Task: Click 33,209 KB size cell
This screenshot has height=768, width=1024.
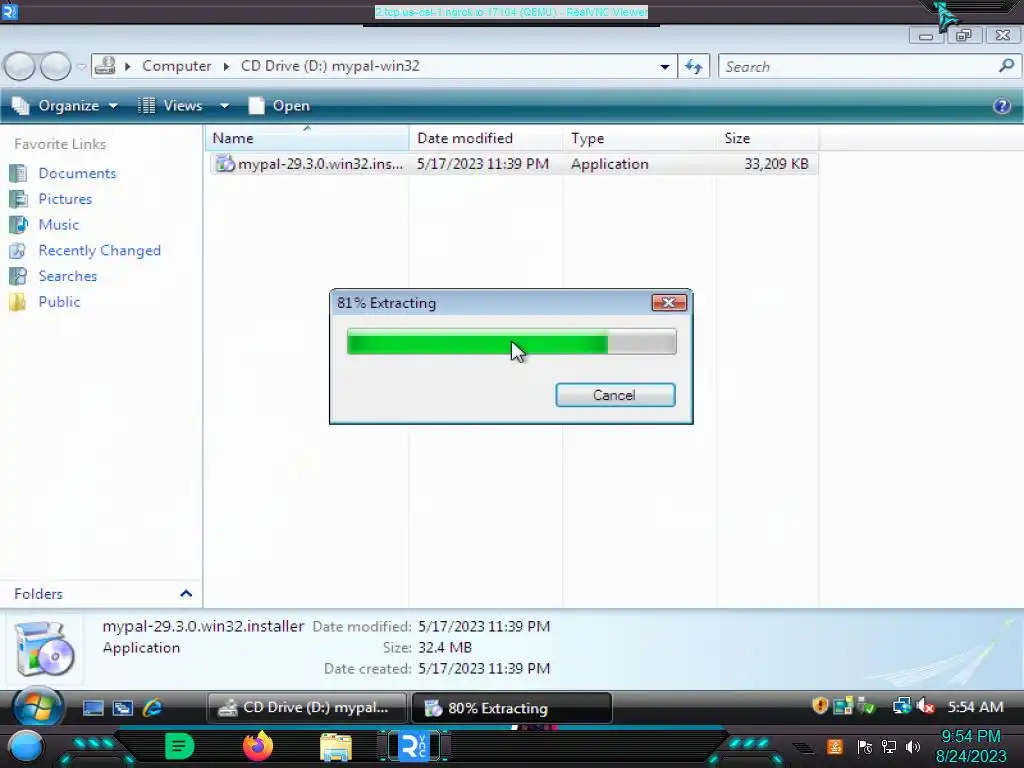Action: pyautogui.click(x=776, y=164)
